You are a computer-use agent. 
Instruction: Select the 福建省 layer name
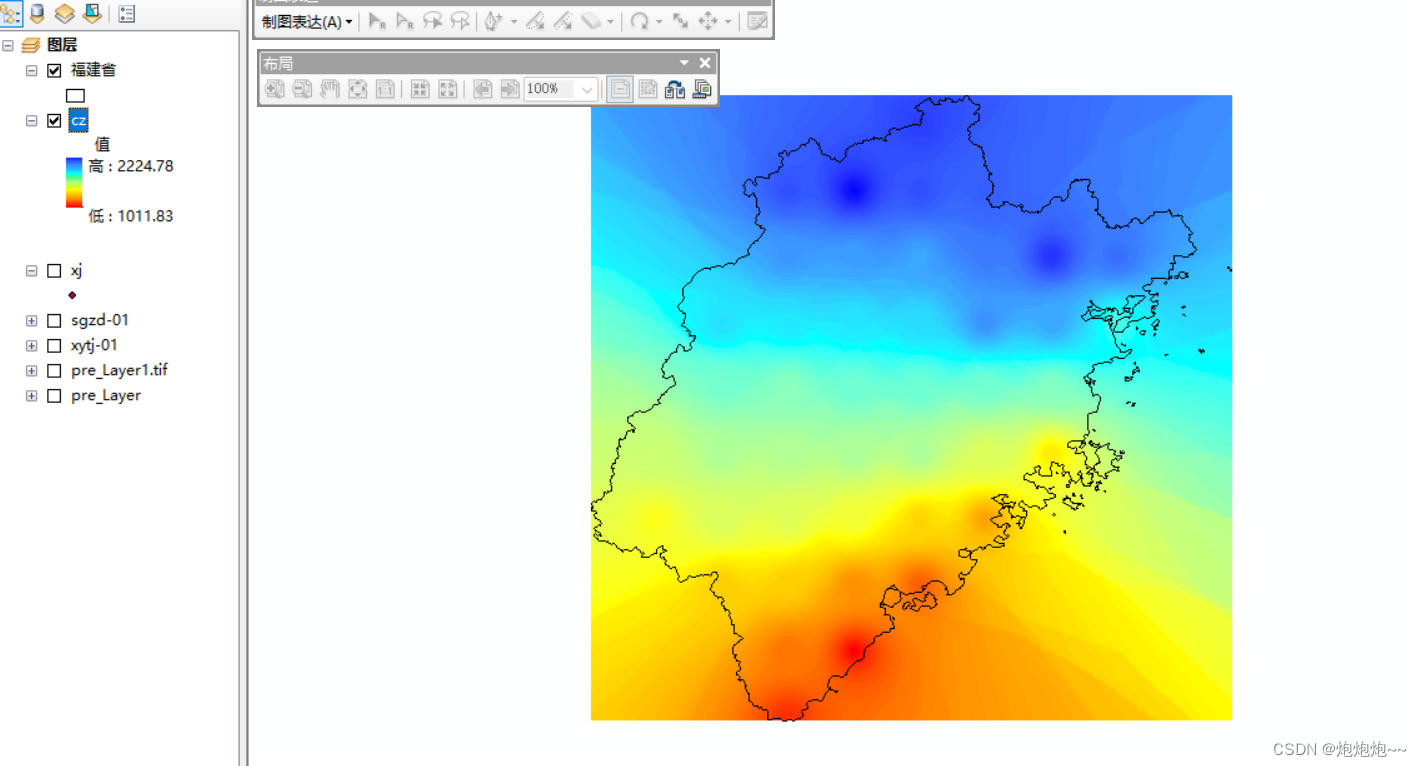click(93, 70)
